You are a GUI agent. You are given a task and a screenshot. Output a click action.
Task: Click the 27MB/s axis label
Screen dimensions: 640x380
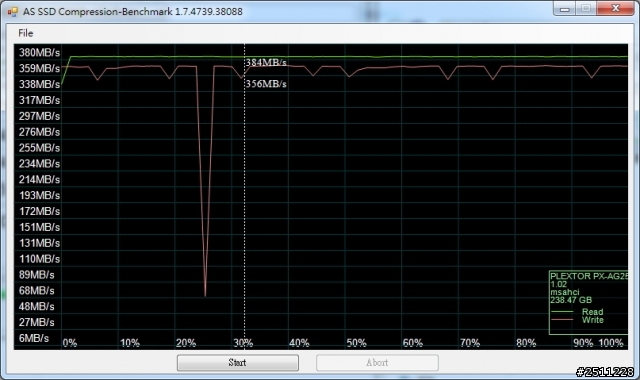(x=36, y=322)
